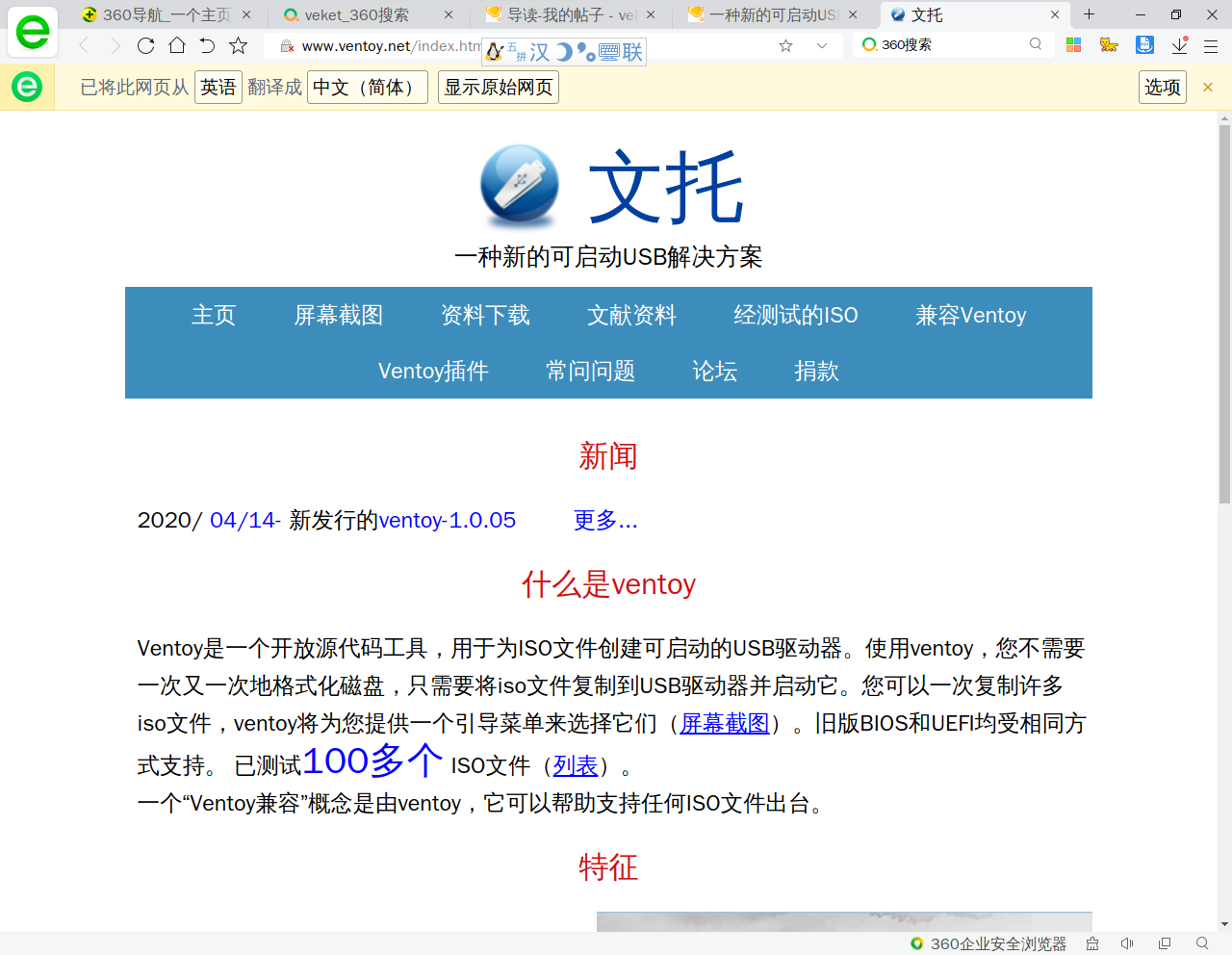Click the undo closed tab icon
The image size is (1232, 955).
(x=207, y=45)
